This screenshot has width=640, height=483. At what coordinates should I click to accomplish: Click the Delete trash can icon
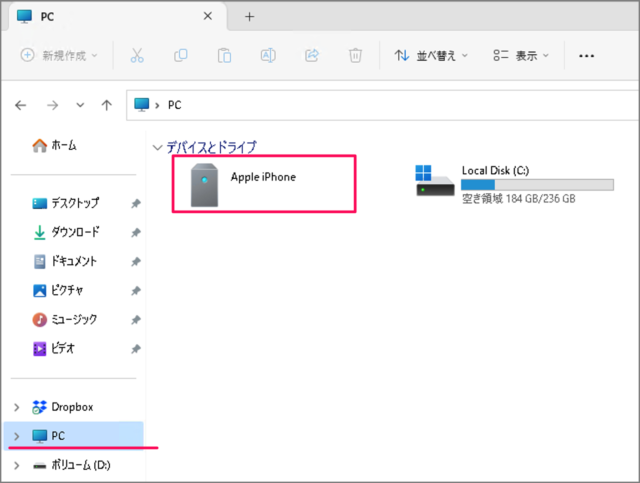tap(355, 56)
